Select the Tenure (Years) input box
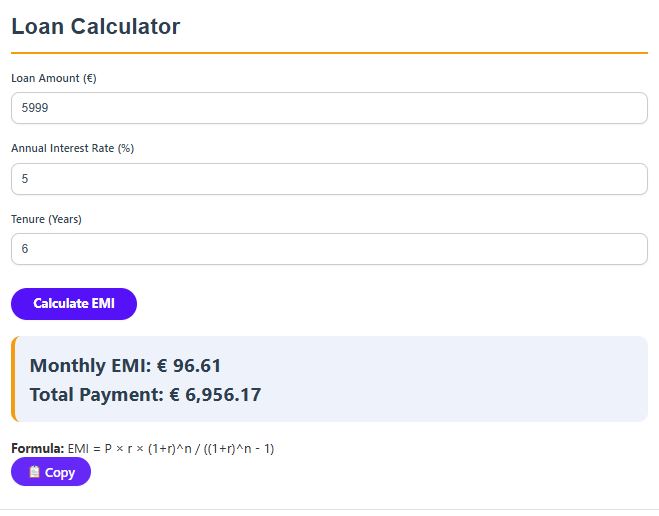The image size is (659, 516). click(329, 249)
